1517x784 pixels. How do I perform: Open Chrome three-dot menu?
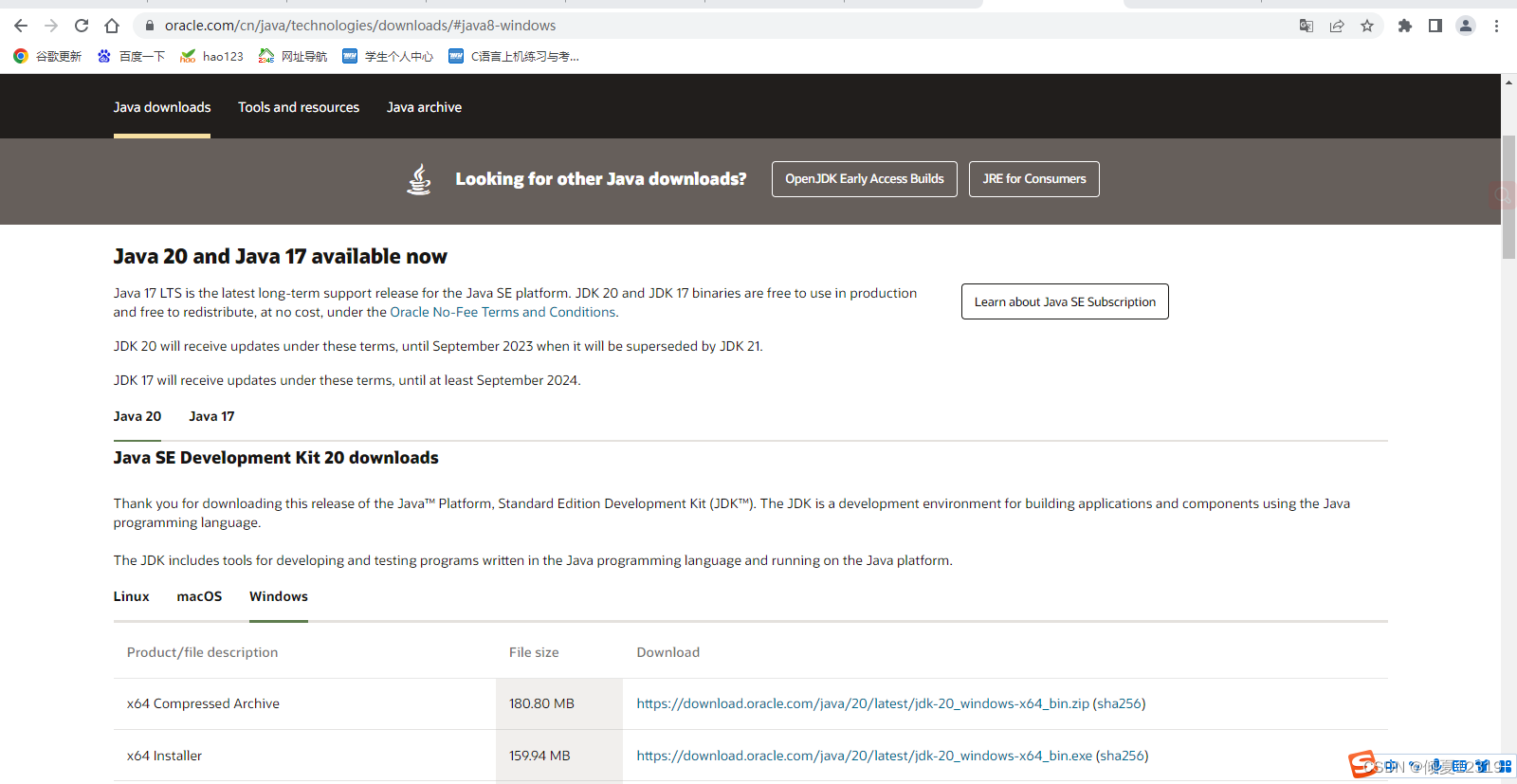(x=1496, y=26)
